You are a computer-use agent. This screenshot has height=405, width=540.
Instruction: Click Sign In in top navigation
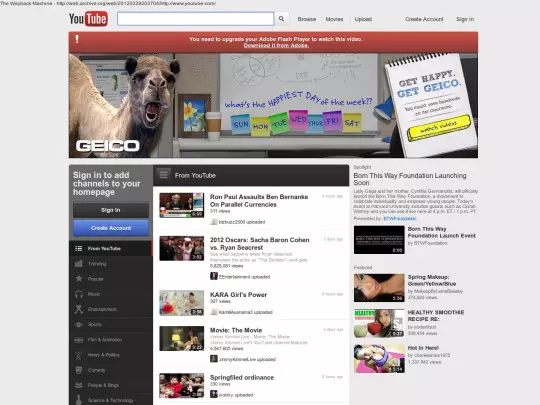coord(465,19)
